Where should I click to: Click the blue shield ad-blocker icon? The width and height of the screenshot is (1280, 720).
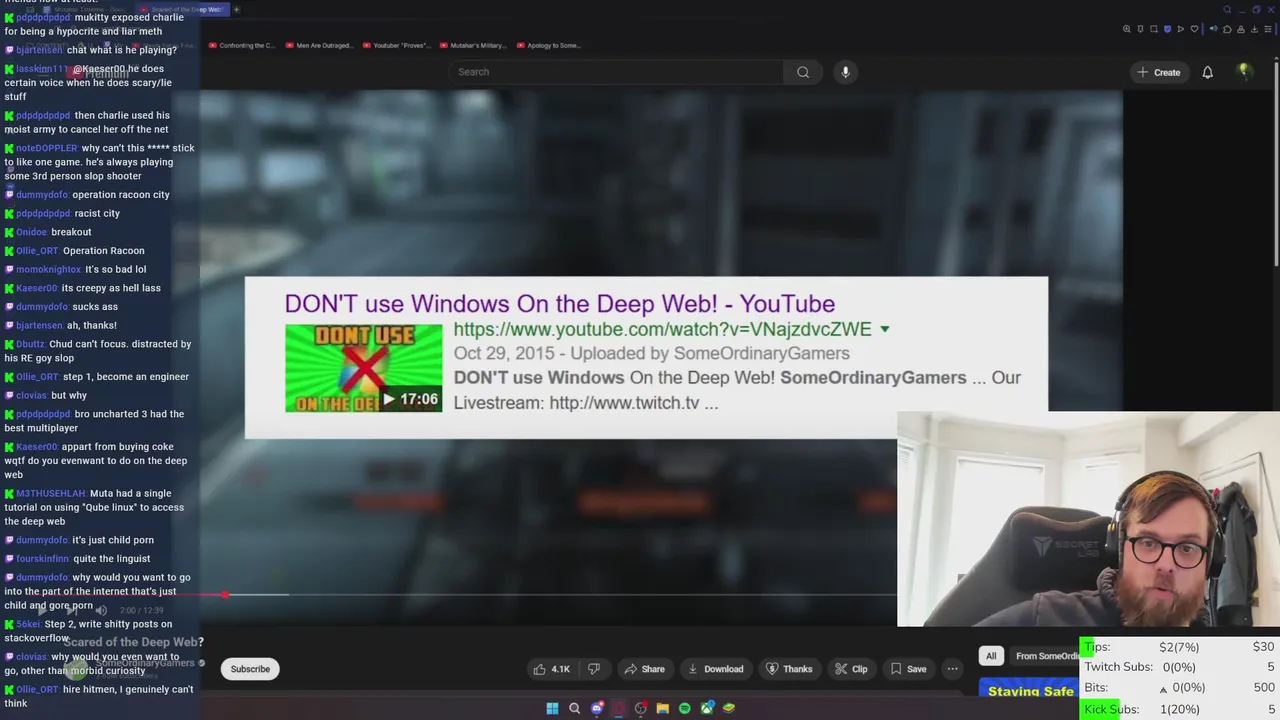pos(1167,29)
